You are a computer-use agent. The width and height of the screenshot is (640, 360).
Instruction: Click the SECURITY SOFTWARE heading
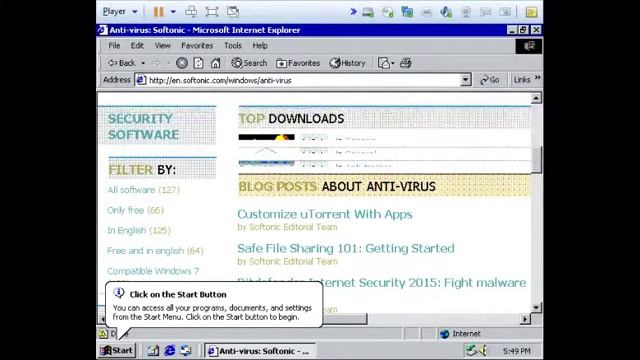tap(143, 127)
